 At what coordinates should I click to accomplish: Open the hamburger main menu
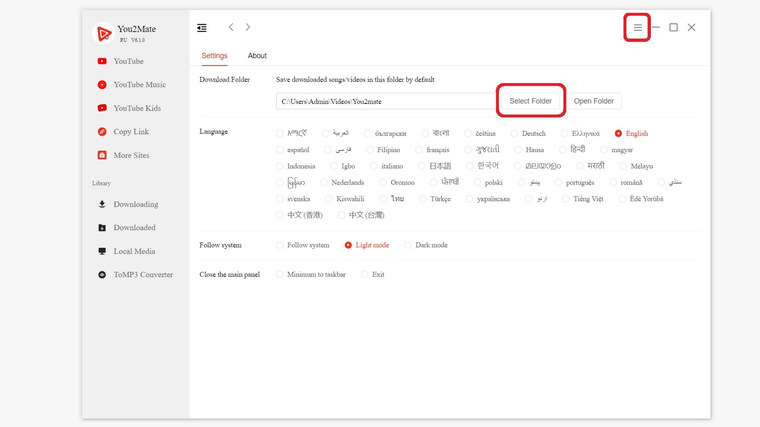pyautogui.click(x=637, y=28)
